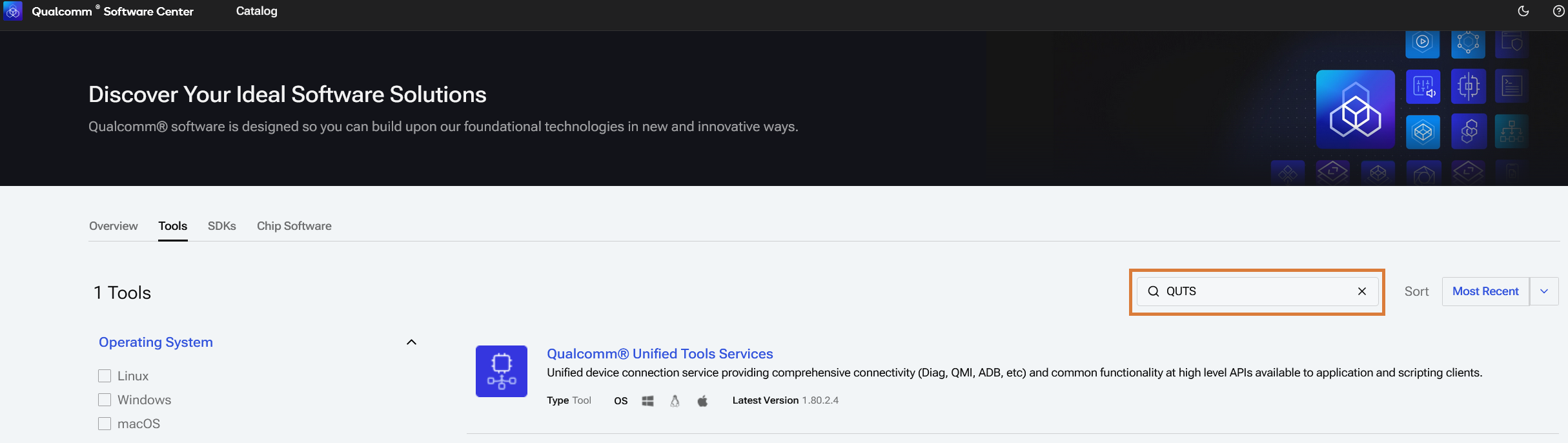
Task: Click the Latest Version 1.80.2.4 text
Action: pos(786,400)
